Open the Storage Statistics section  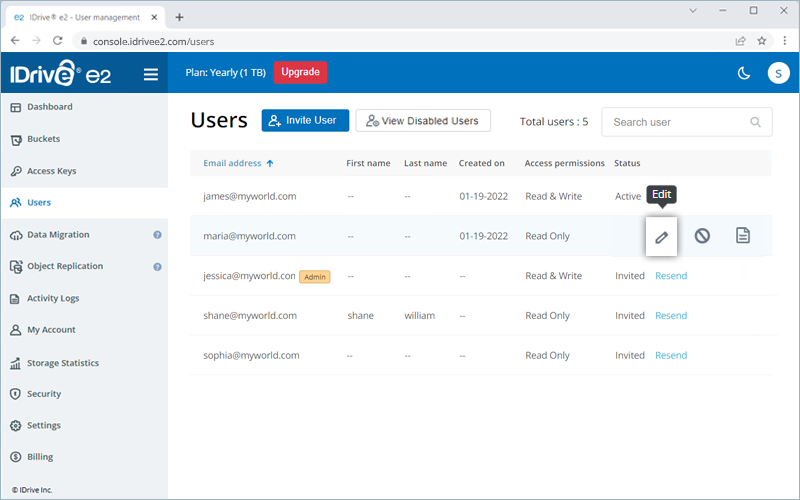(62, 363)
